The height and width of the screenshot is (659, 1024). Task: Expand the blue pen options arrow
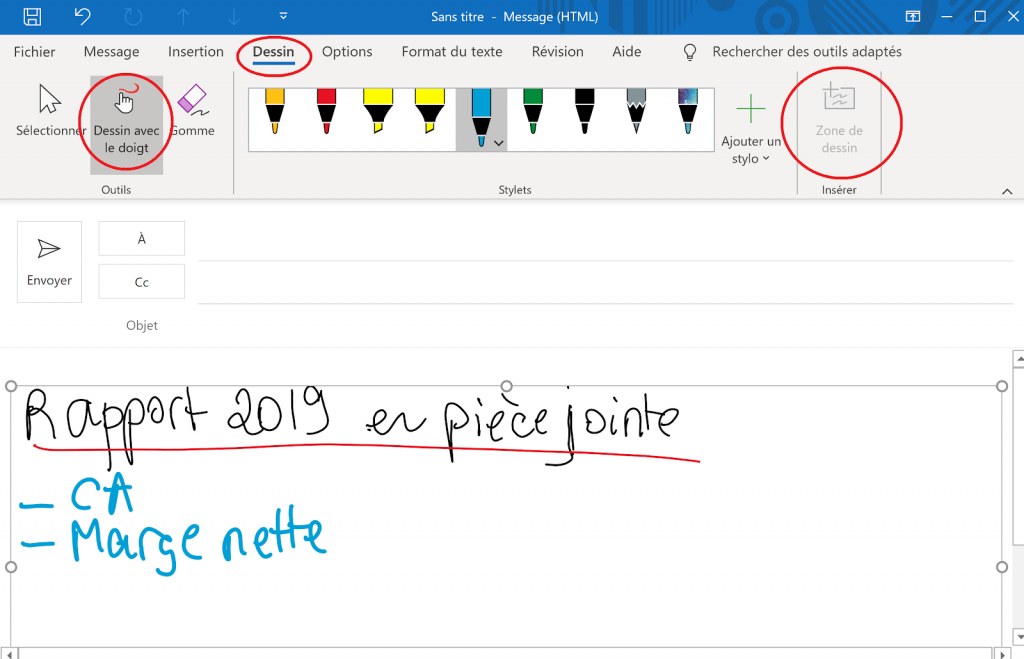point(499,143)
